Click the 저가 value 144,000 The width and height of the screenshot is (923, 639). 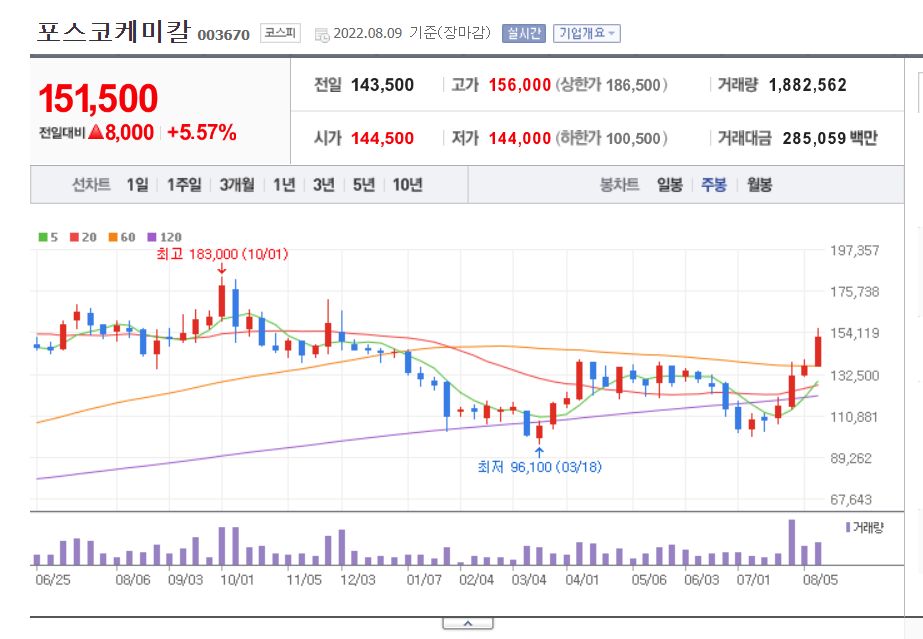point(520,139)
